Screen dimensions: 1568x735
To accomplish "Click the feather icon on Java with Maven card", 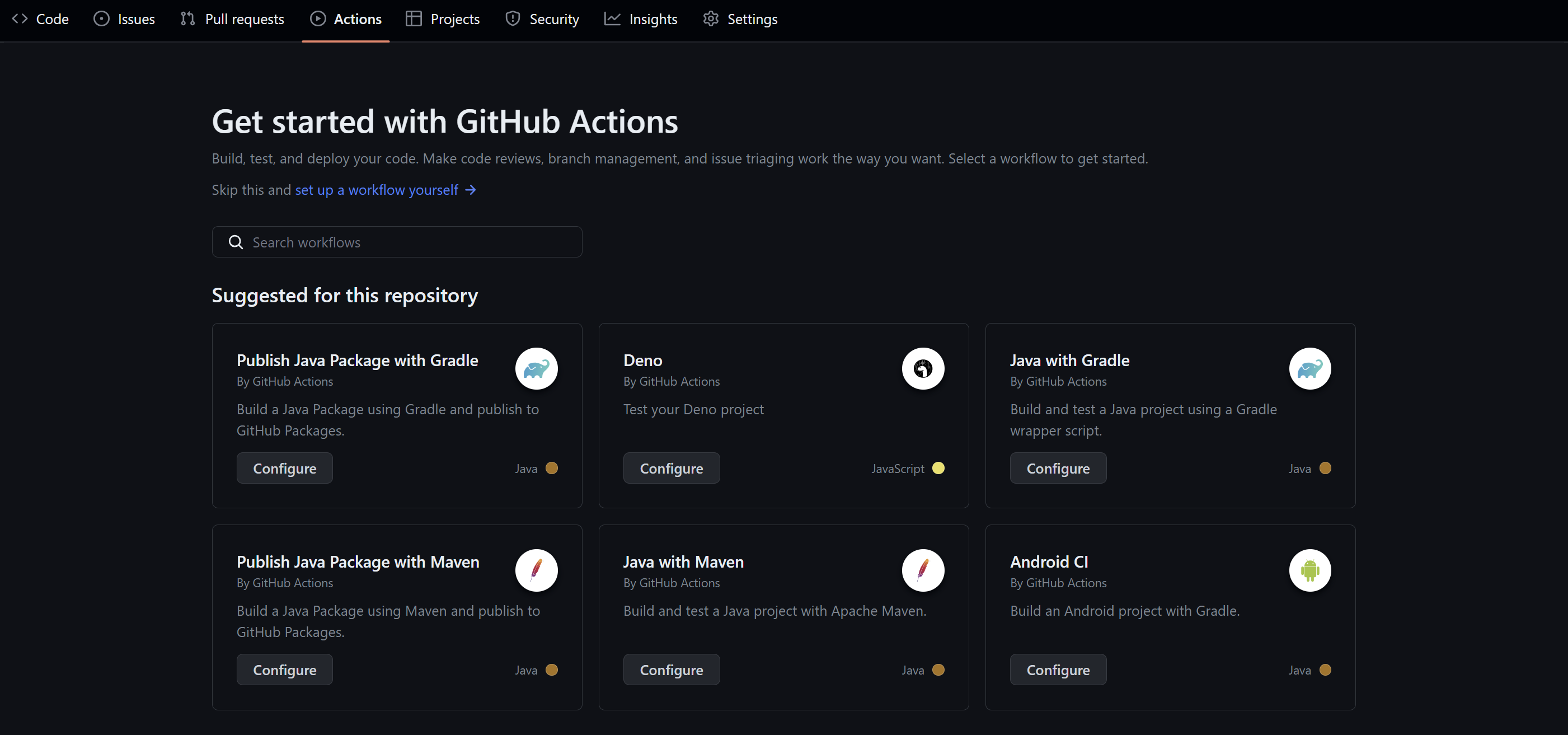I will (923, 570).
